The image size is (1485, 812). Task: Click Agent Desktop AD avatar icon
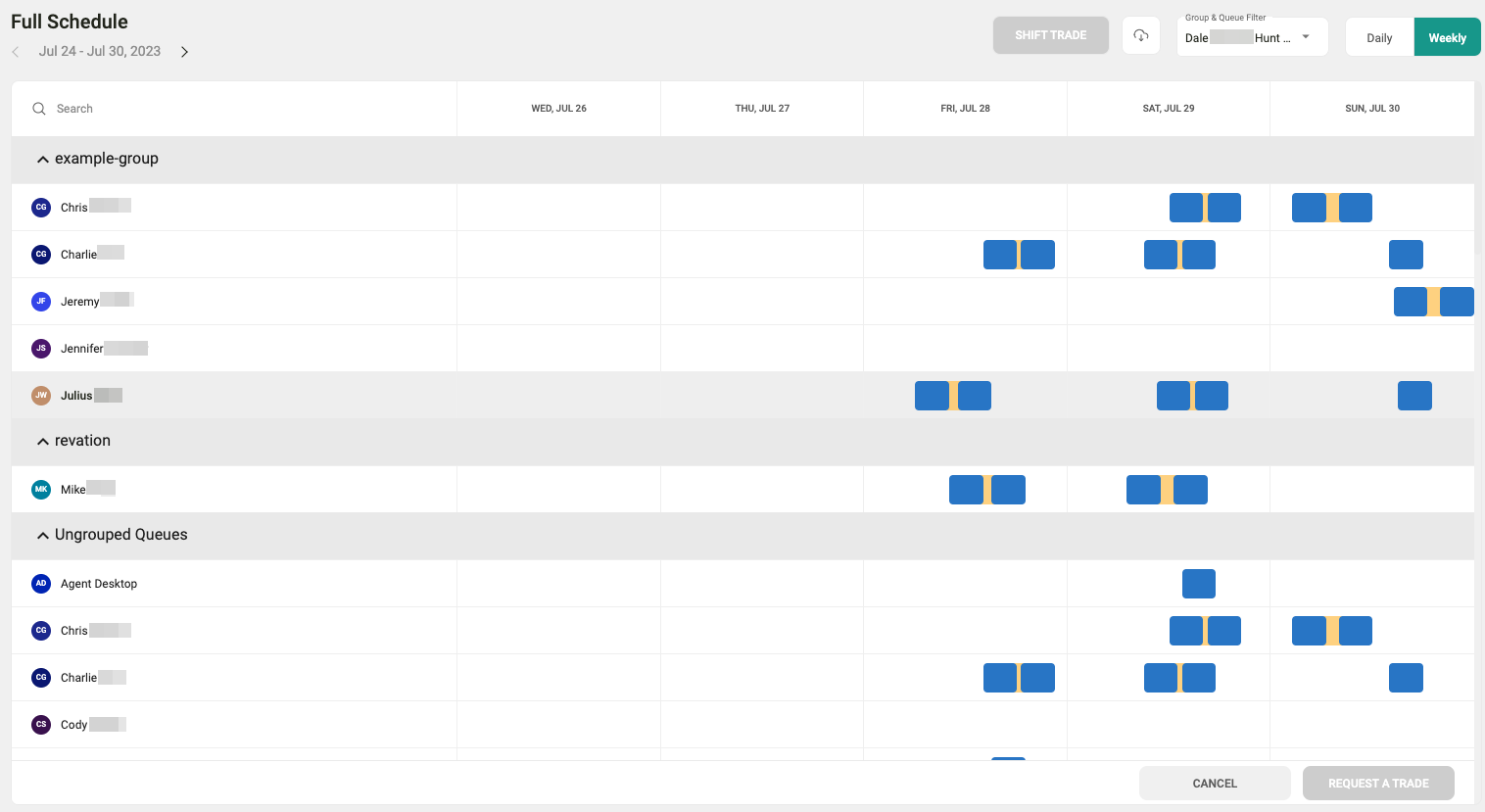41,584
